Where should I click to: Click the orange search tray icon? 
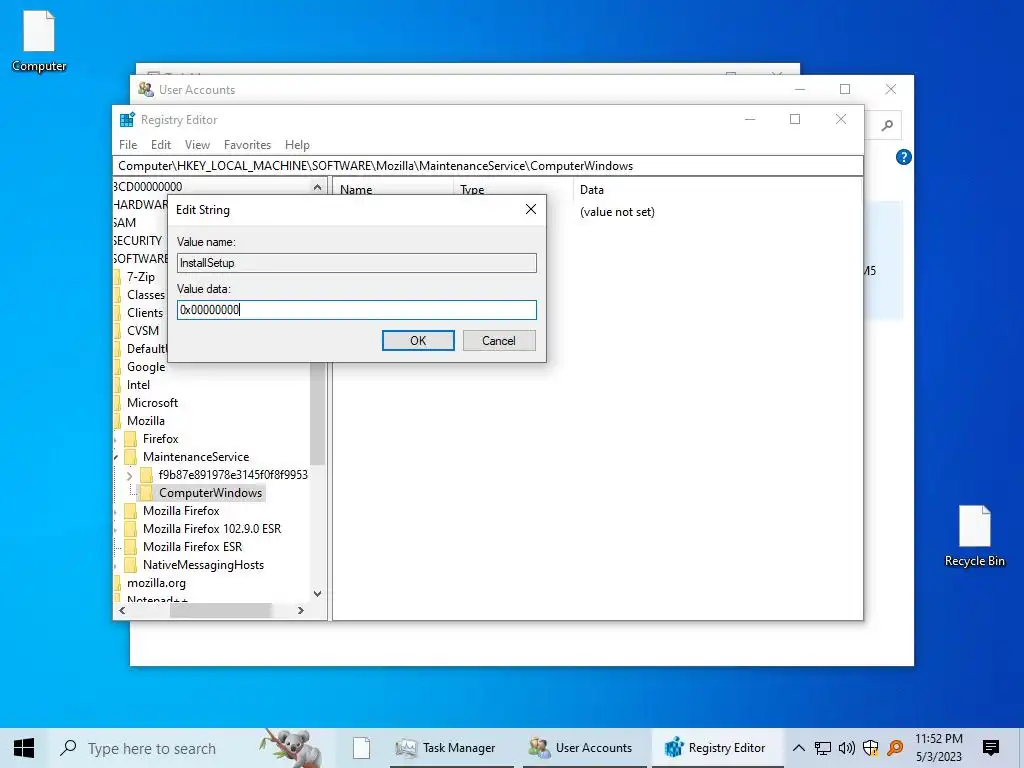tap(895, 748)
